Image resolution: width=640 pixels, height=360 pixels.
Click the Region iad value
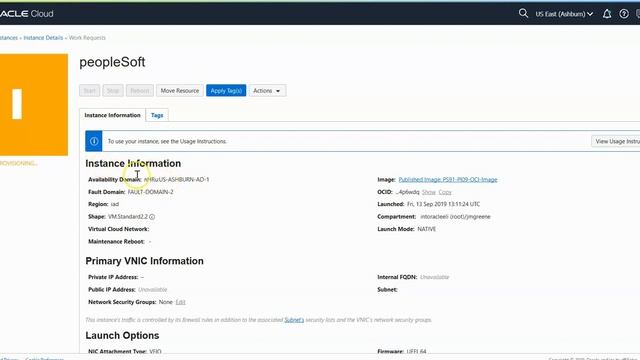coord(115,204)
